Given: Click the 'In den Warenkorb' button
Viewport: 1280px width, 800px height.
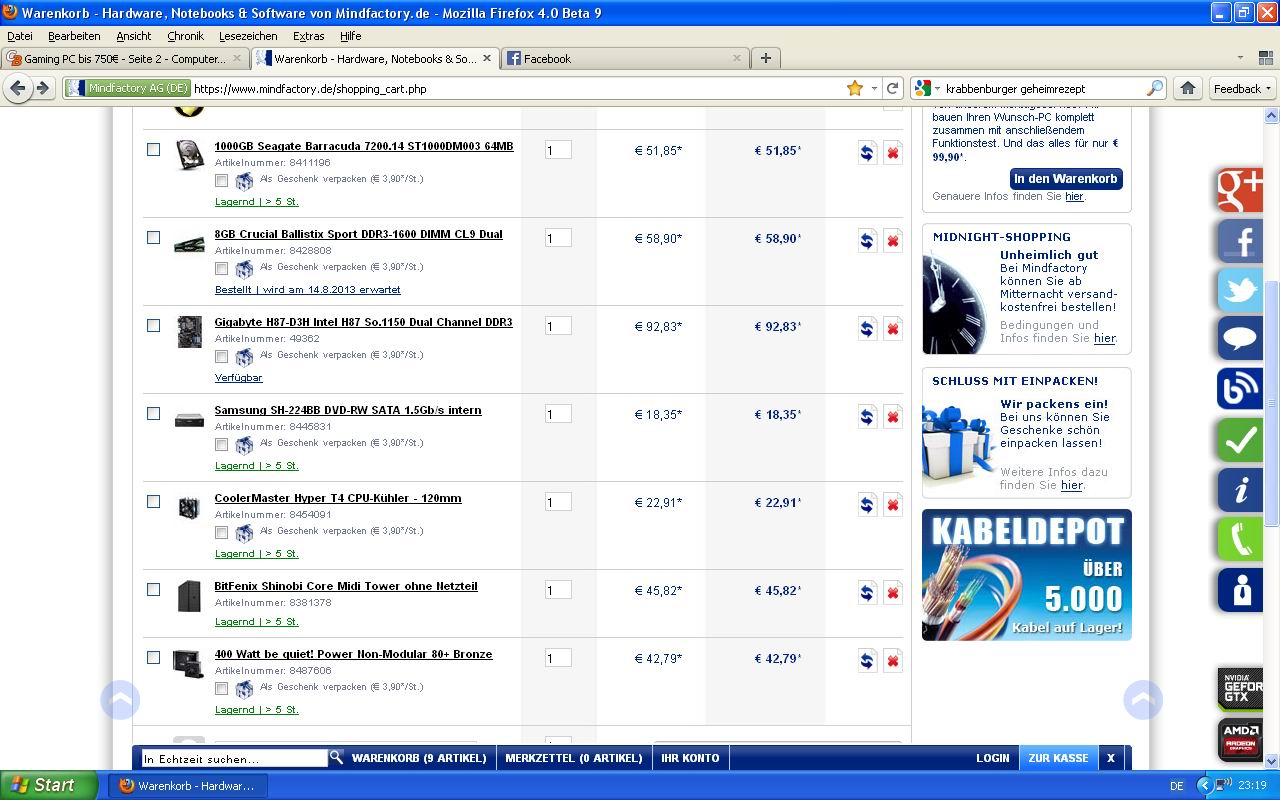Looking at the screenshot, I should 1066,179.
